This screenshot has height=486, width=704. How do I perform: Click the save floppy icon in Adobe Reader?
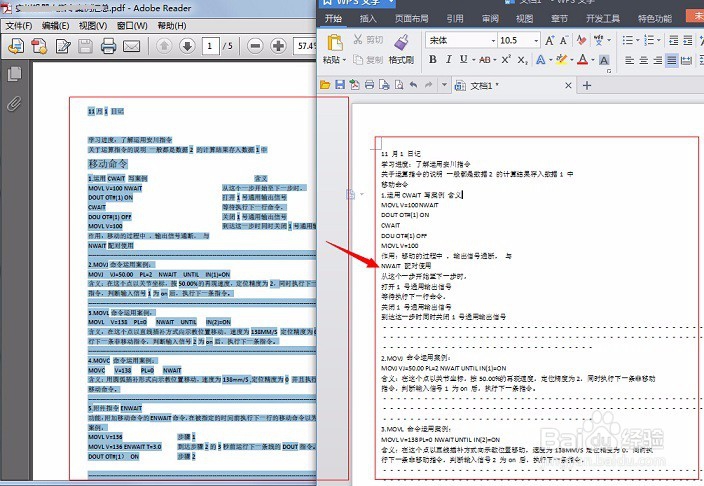click(85, 46)
